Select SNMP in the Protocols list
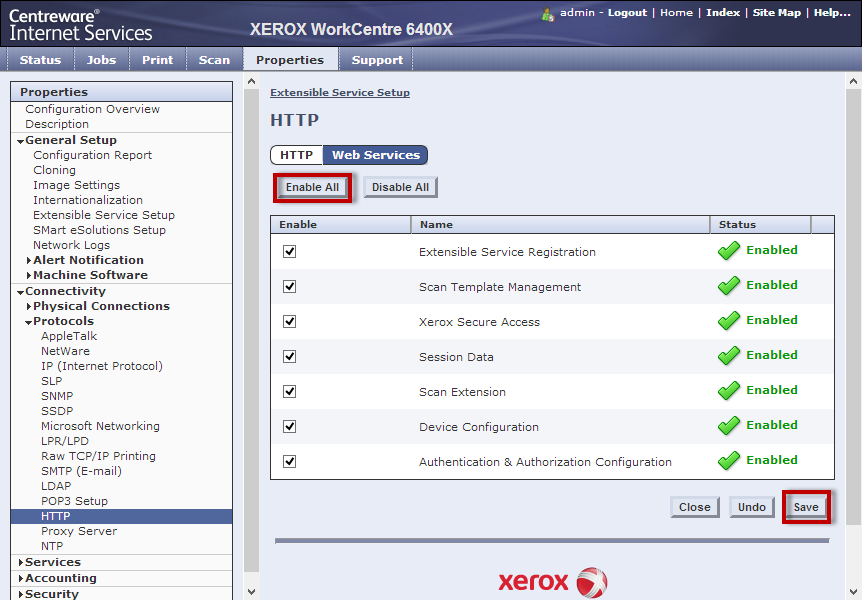This screenshot has height=600, width=862. tap(57, 396)
